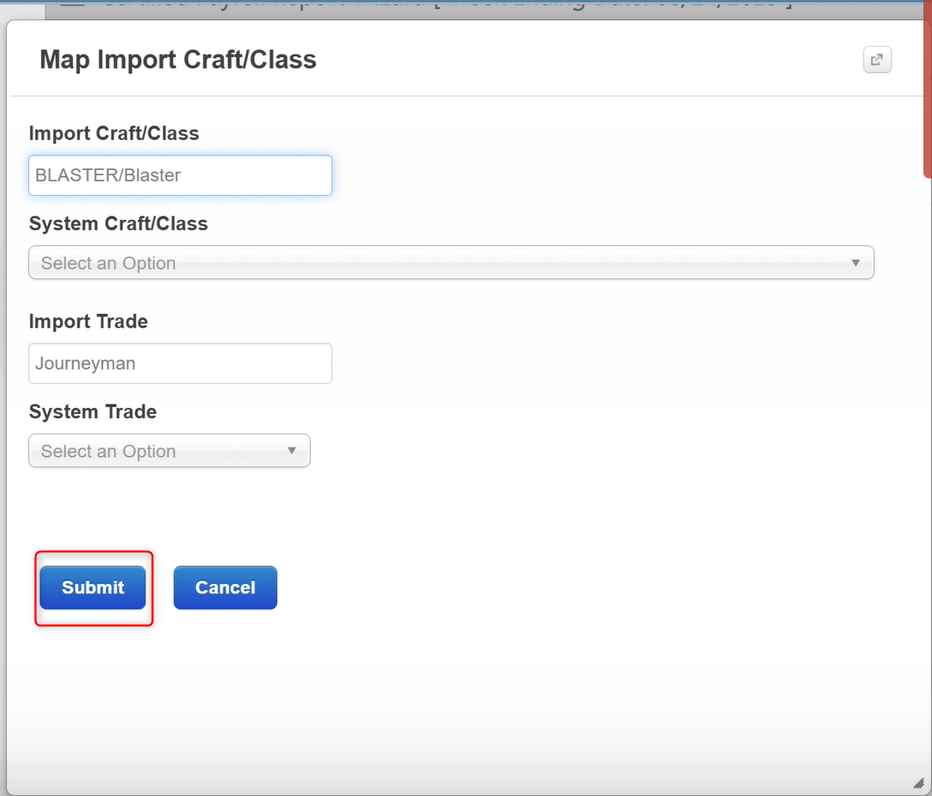Click the external link arrow at top right
This screenshot has width=932, height=796.
[x=876, y=60]
